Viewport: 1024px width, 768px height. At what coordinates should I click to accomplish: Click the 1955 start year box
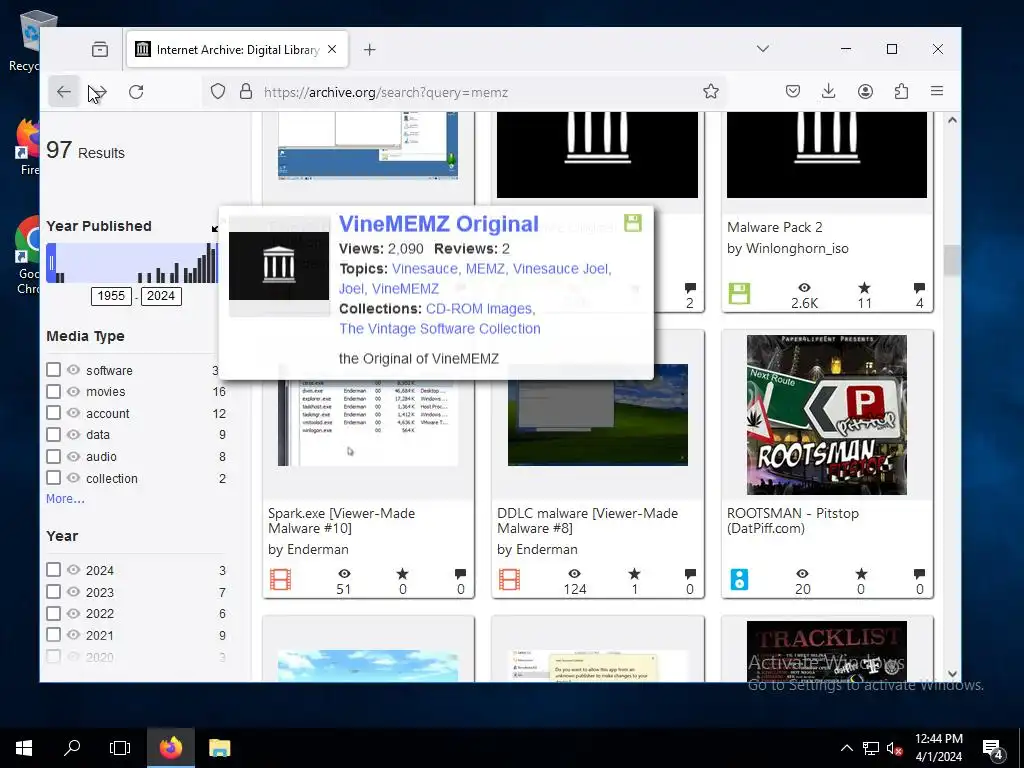point(111,296)
